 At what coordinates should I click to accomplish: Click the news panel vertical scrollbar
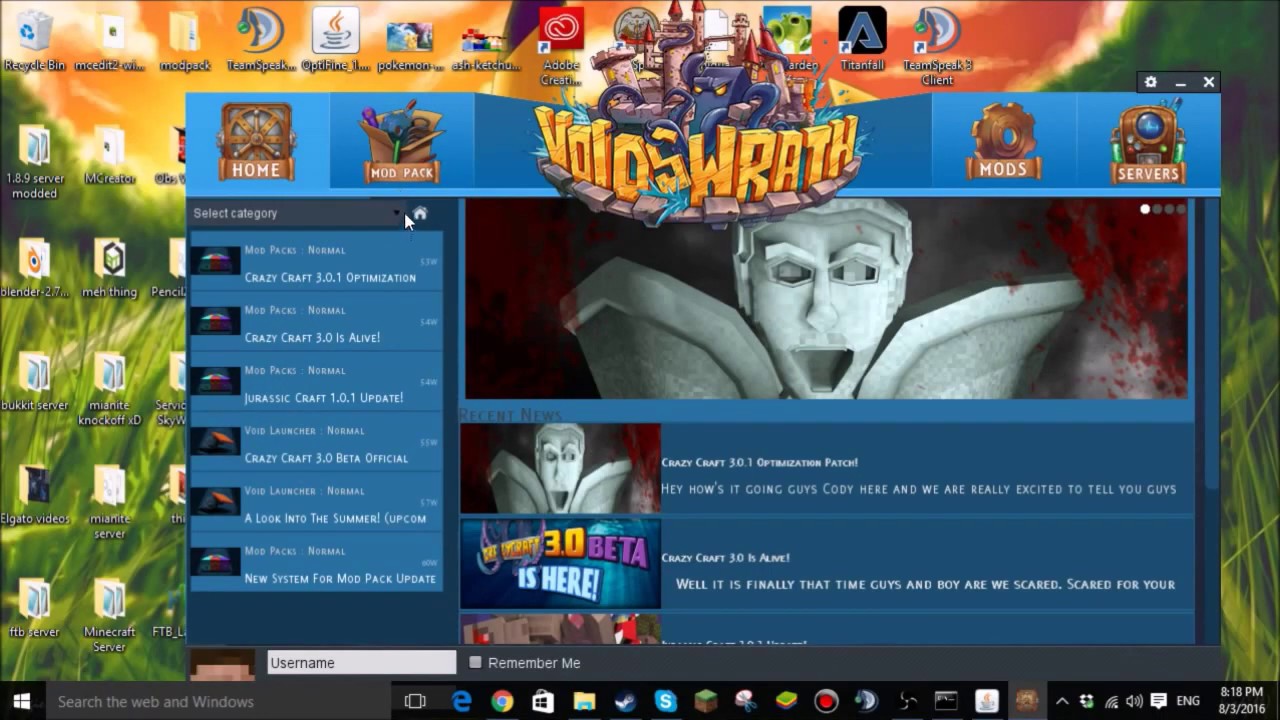[x=1211, y=345]
